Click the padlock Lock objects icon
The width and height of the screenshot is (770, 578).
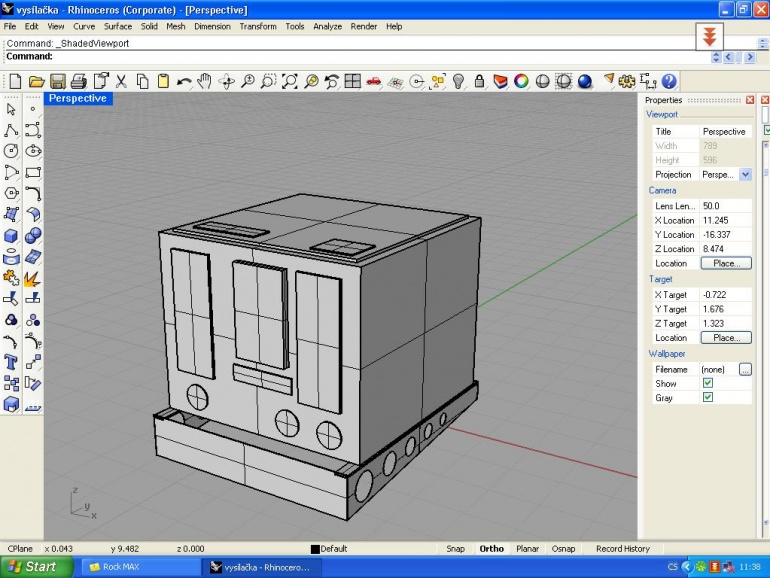click(479, 81)
